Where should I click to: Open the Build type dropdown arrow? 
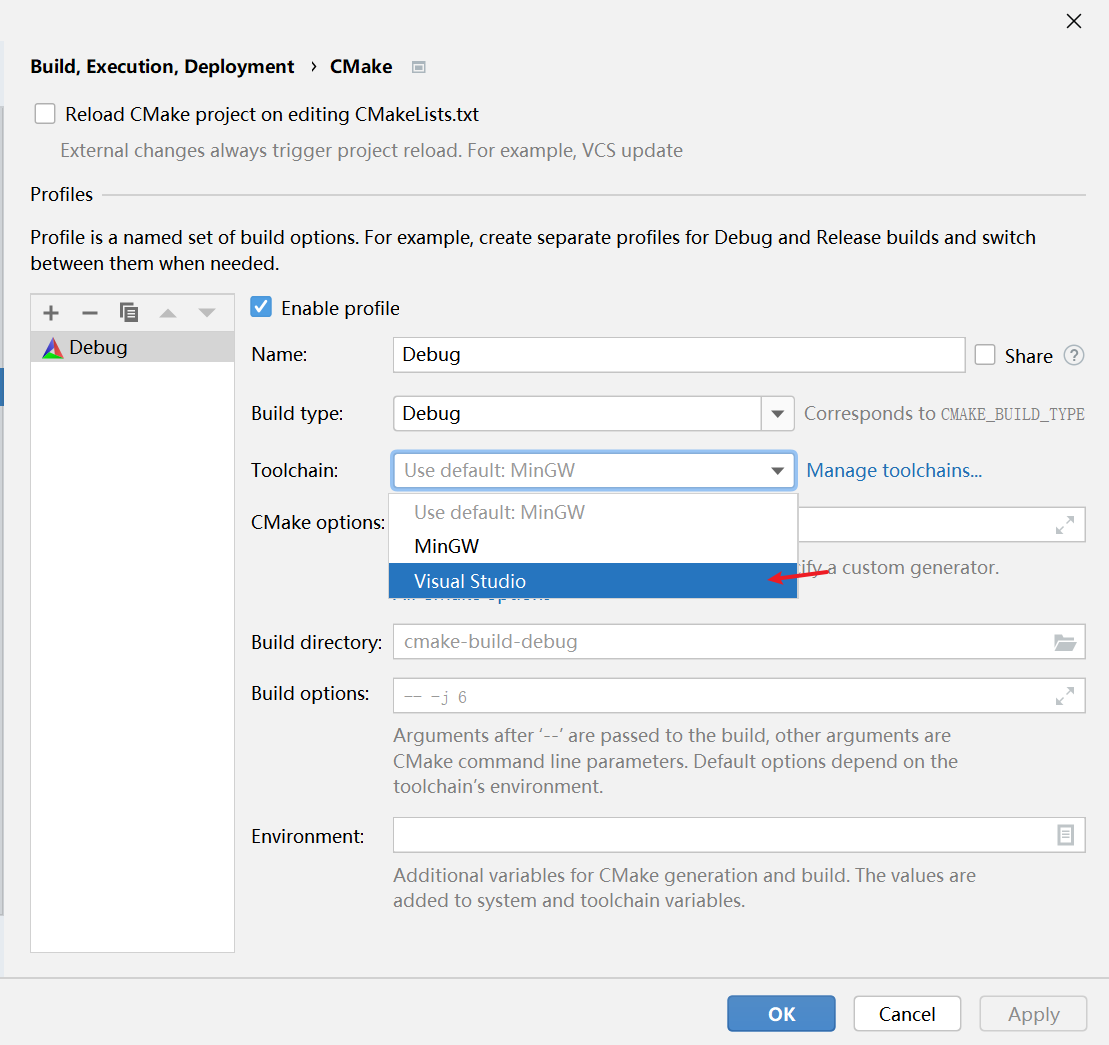pyautogui.click(x=777, y=414)
